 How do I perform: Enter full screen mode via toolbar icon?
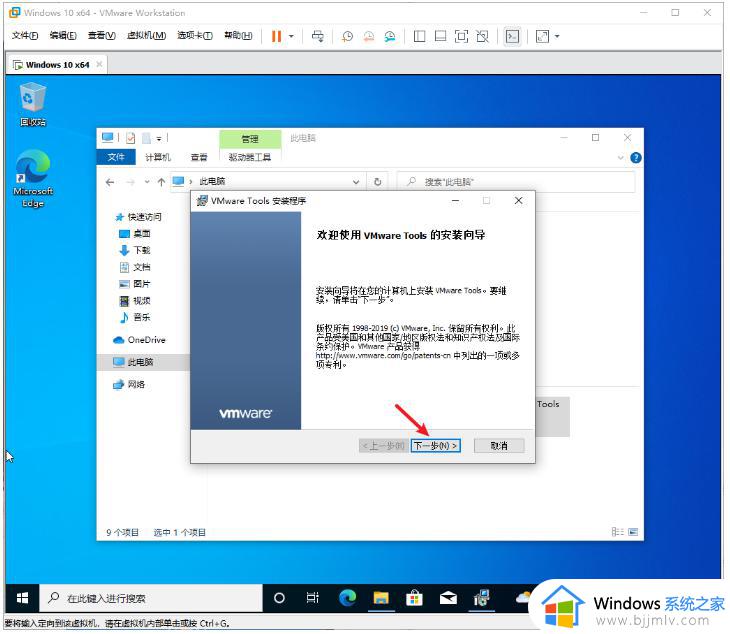point(461,36)
